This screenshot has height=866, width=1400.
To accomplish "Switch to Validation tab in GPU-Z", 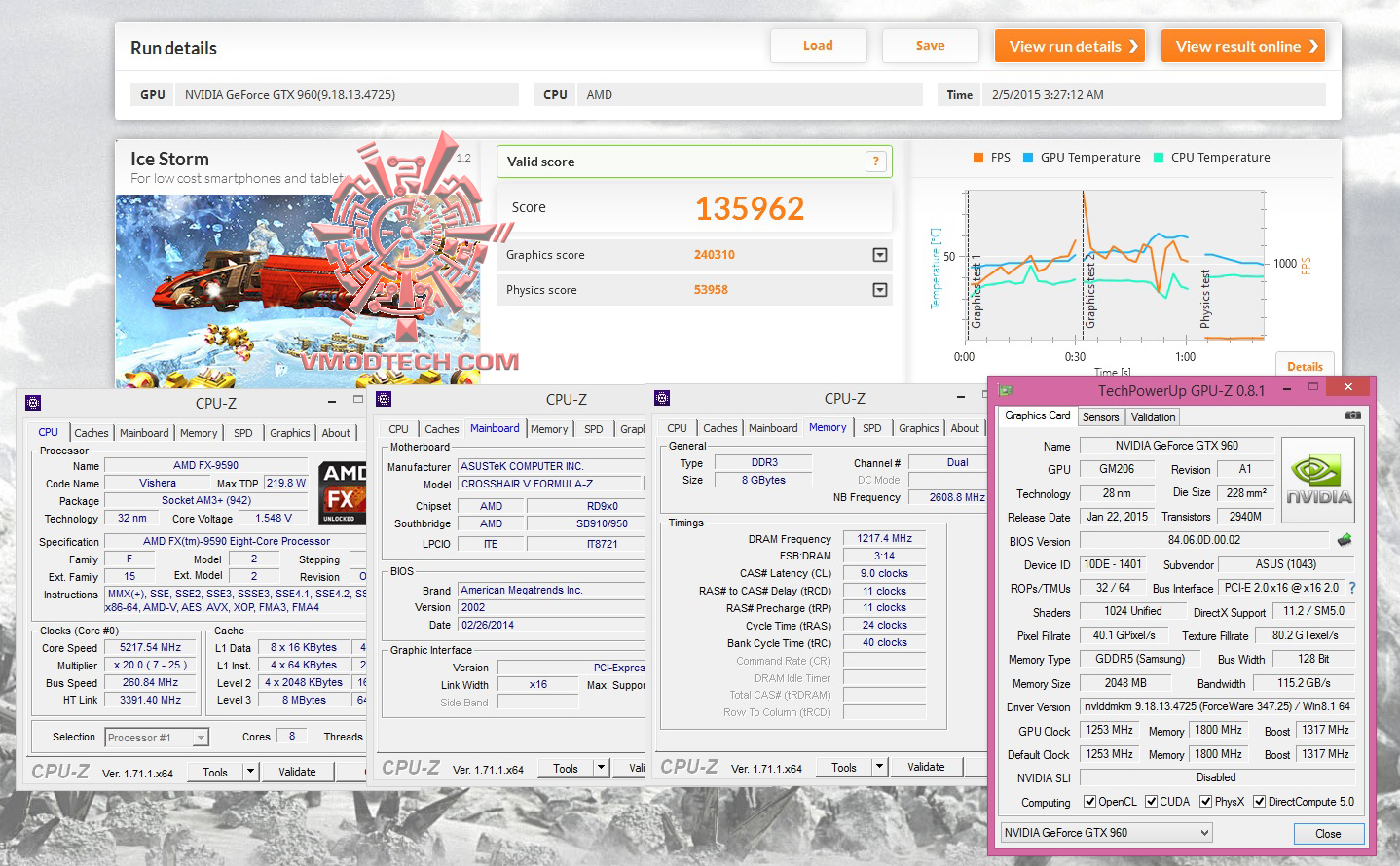I will point(1154,417).
